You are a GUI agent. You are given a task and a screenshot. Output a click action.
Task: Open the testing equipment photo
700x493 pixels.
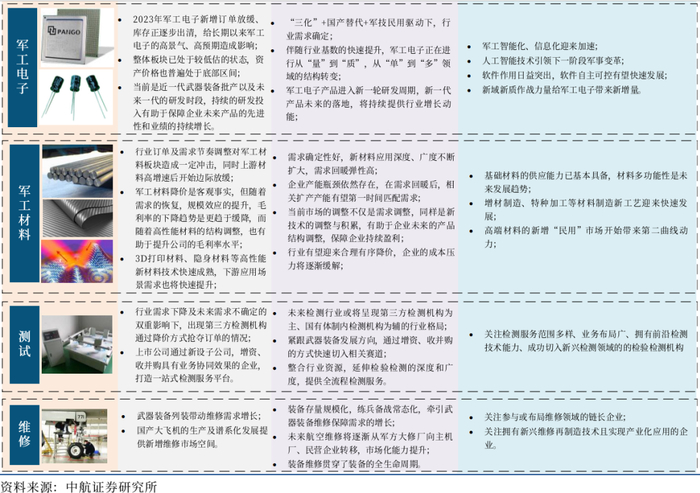(77, 344)
